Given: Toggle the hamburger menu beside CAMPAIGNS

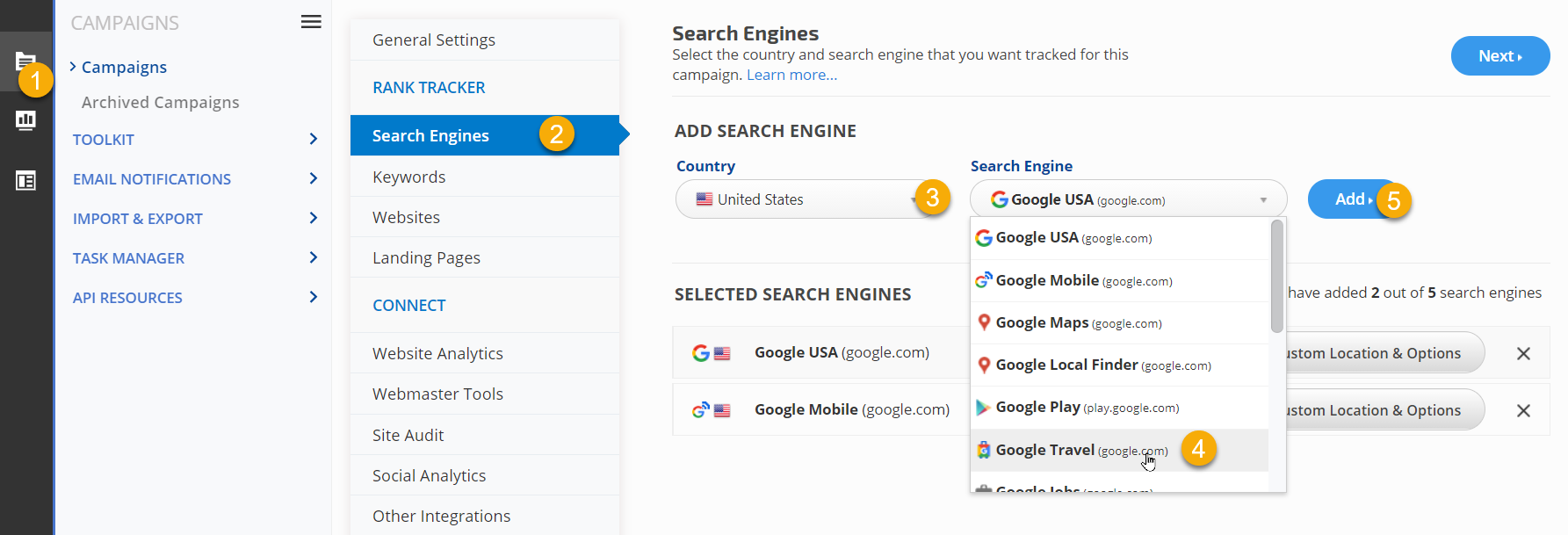Looking at the screenshot, I should [x=311, y=22].
